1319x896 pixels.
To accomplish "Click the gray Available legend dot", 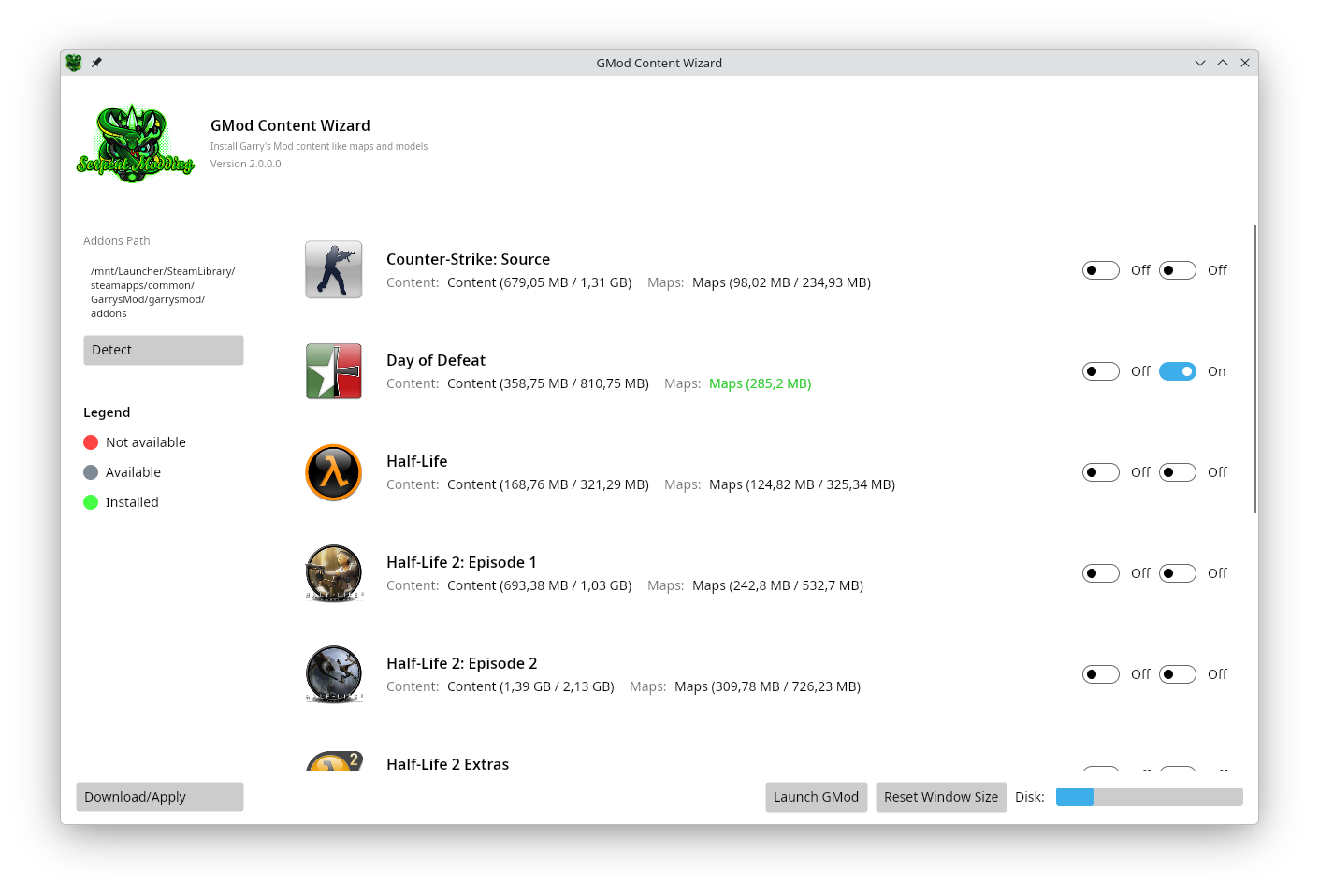I will pyautogui.click(x=91, y=472).
